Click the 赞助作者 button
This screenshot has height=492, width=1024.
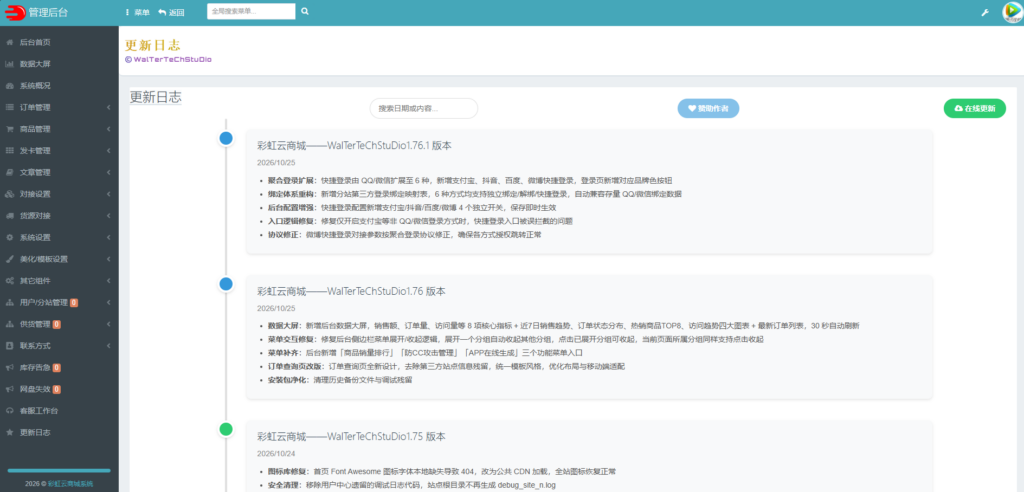pos(708,108)
